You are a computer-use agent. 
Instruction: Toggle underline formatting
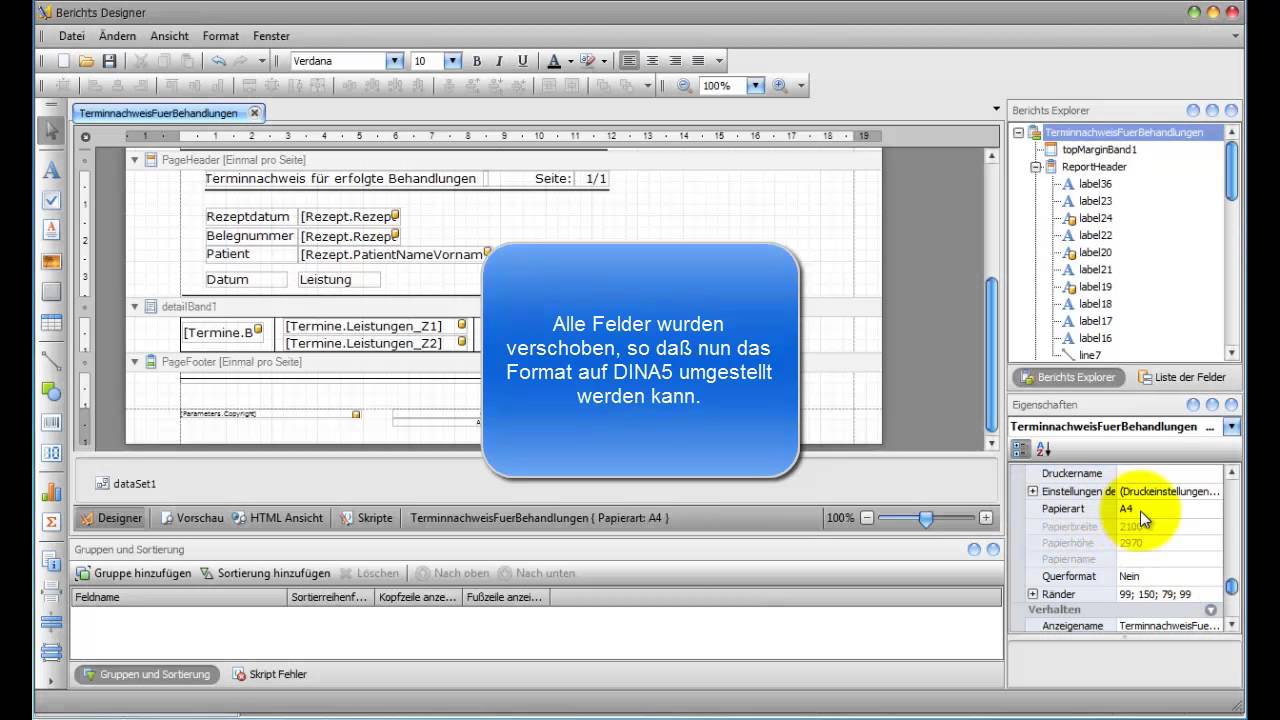point(522,61)
